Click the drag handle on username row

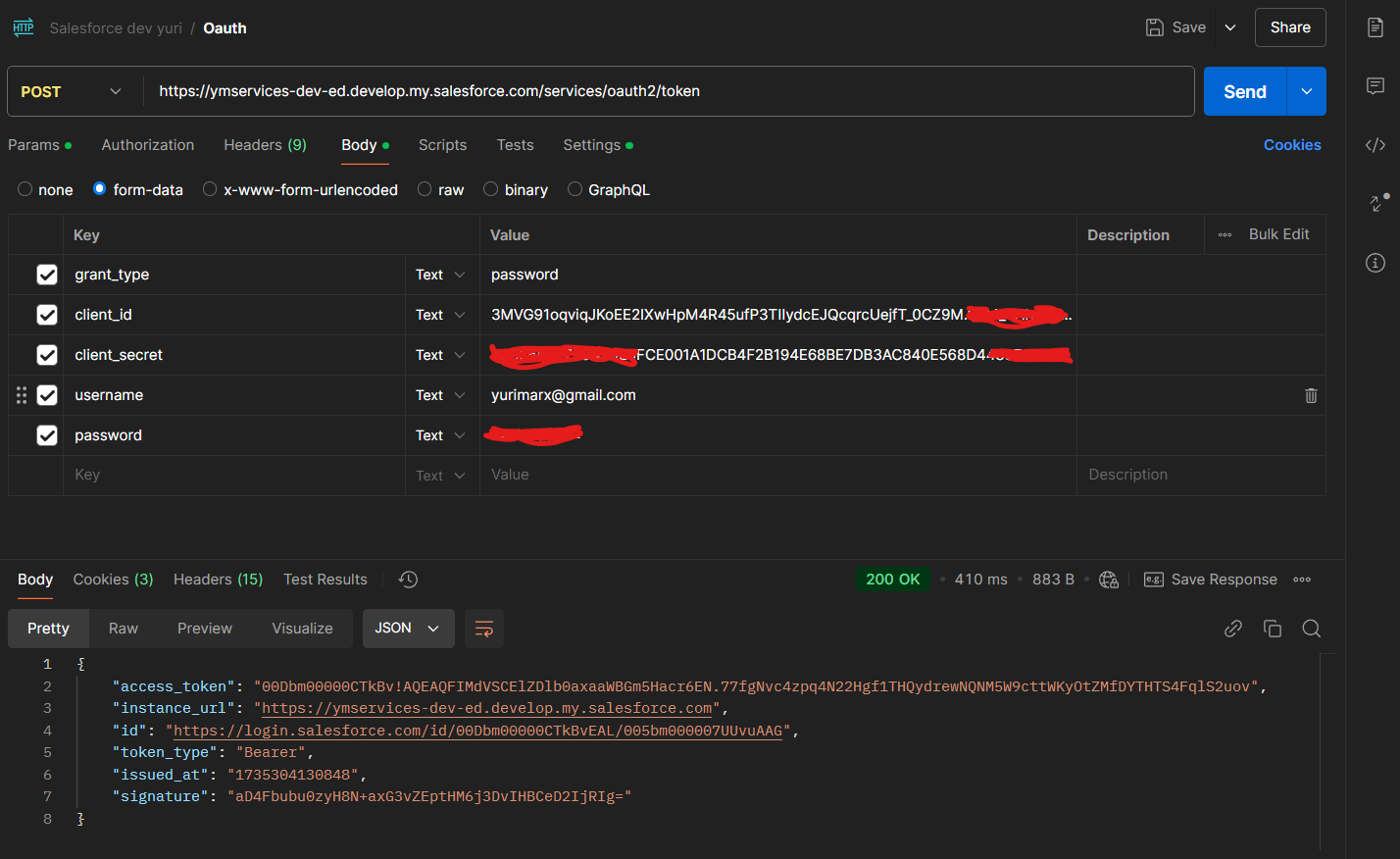pos(22,395)
